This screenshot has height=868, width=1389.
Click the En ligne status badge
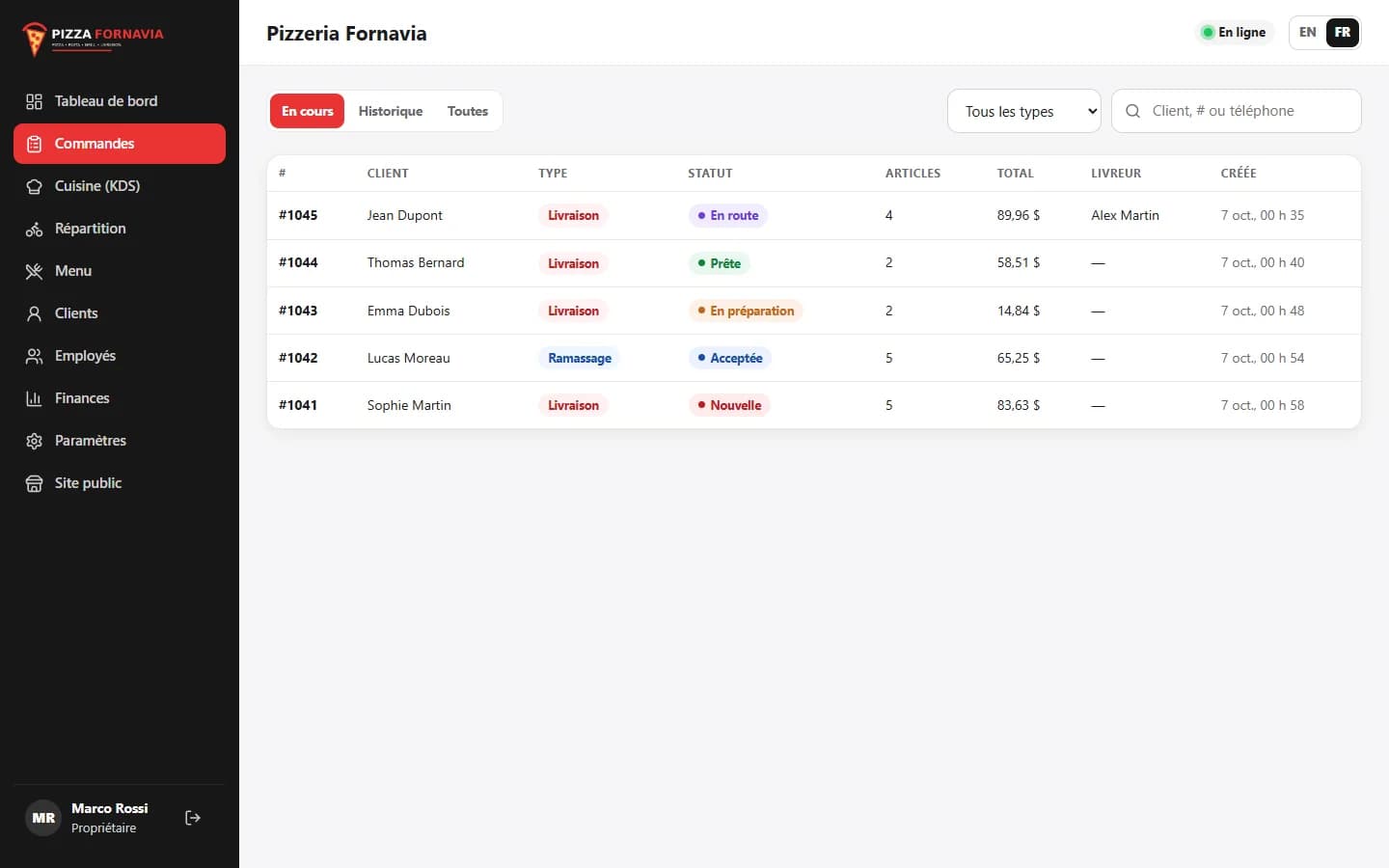[1235, 32]
